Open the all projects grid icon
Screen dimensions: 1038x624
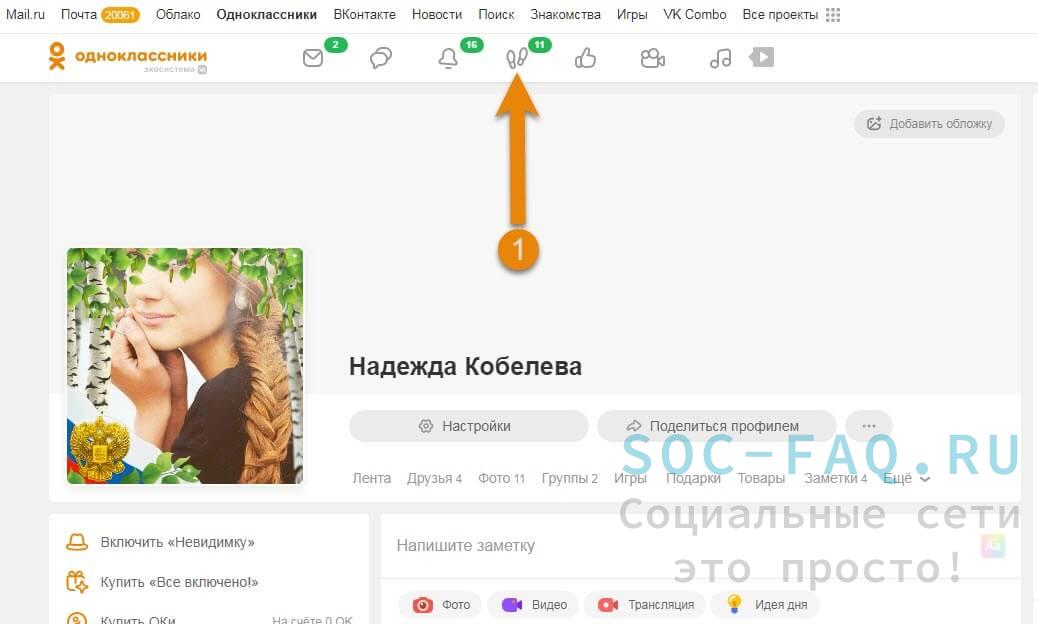pyautogui.click(x=833, y=15)
